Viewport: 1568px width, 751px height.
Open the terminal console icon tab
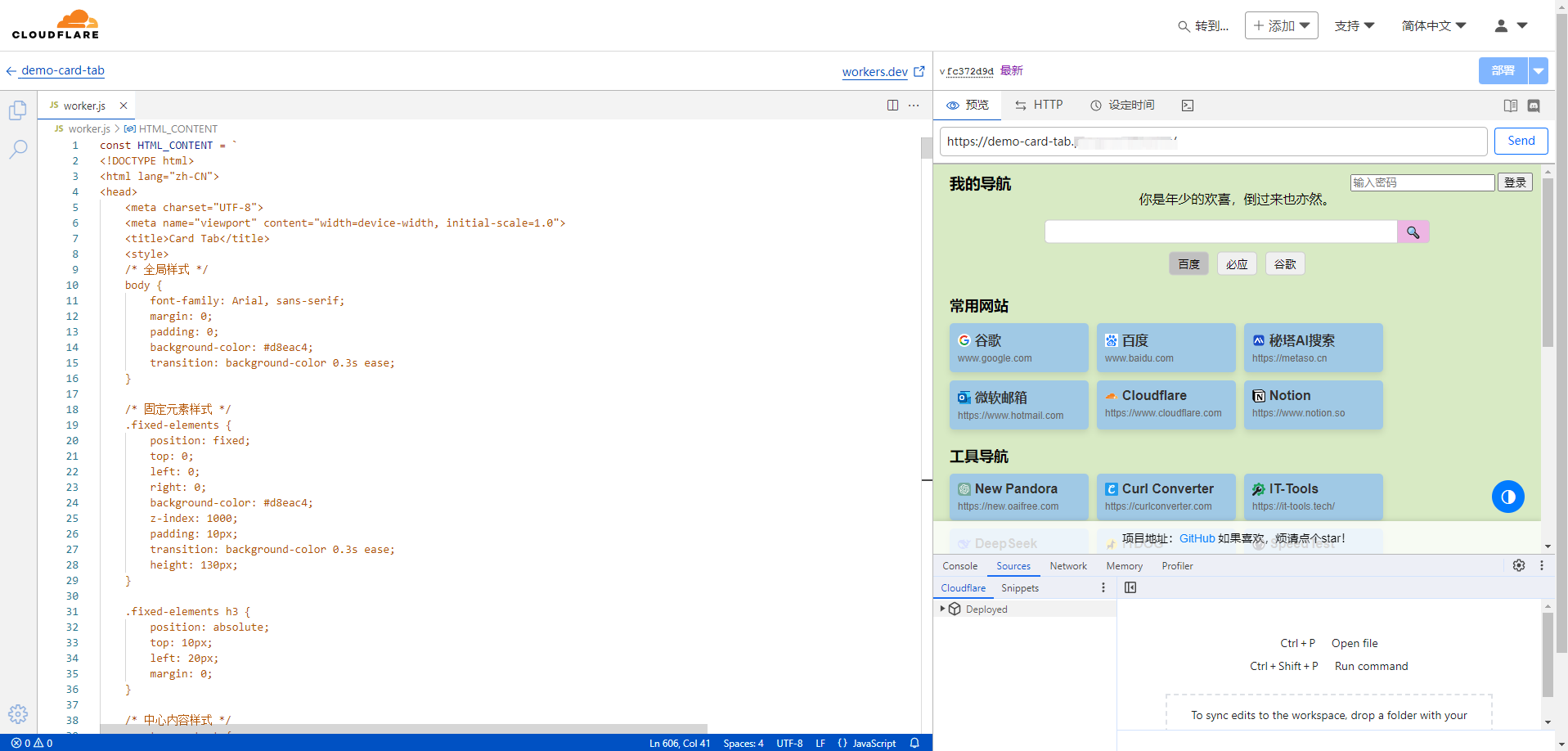tap(1188, 106)
